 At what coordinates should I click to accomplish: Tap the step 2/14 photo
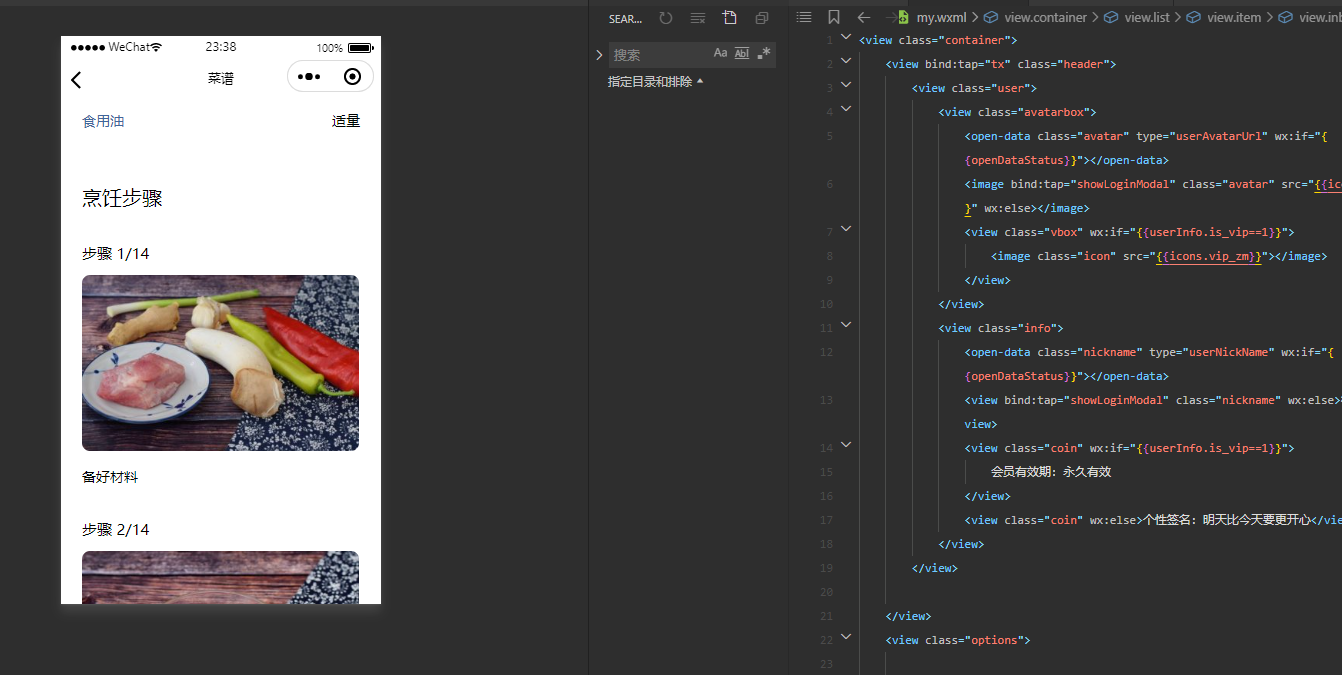pyautogui.click(x=220, y=577)
